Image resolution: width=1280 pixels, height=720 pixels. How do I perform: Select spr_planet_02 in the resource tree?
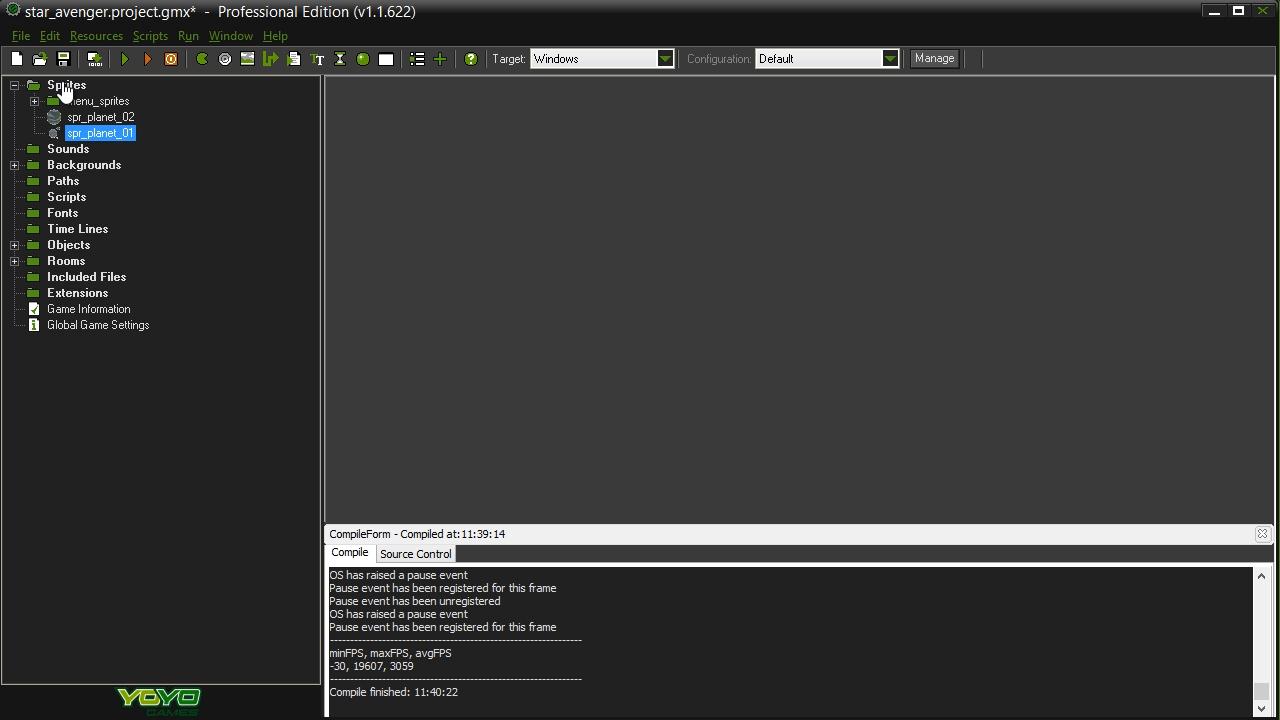click(x=100, y=117)
